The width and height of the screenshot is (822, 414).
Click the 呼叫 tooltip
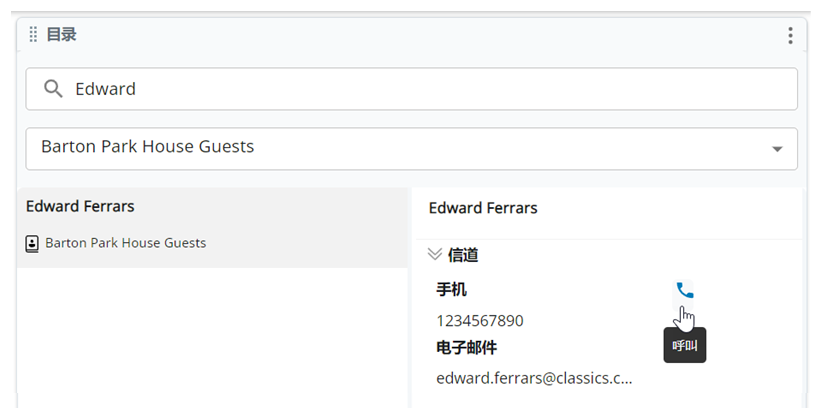point(685,345)
